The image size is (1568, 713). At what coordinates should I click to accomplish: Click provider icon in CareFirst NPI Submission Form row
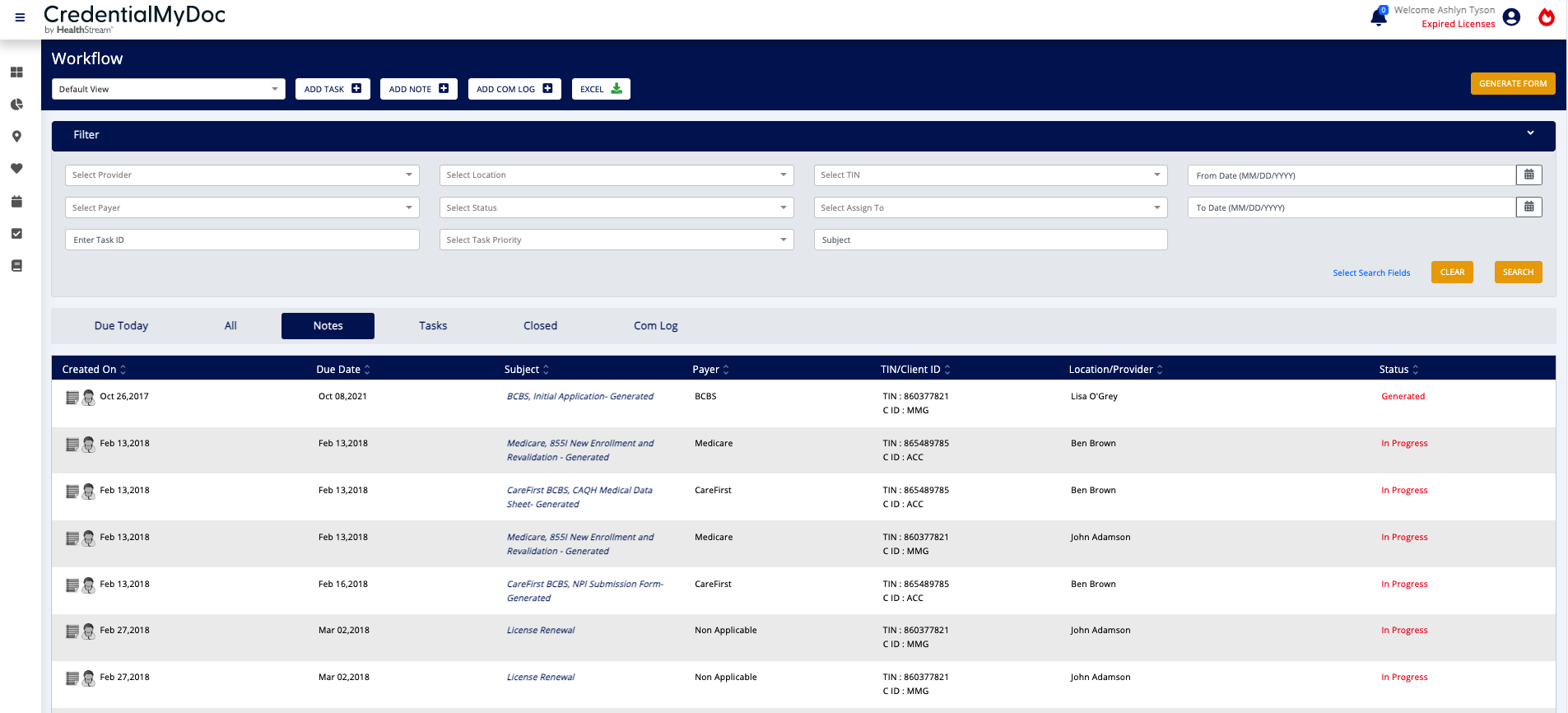click(88, 585)
